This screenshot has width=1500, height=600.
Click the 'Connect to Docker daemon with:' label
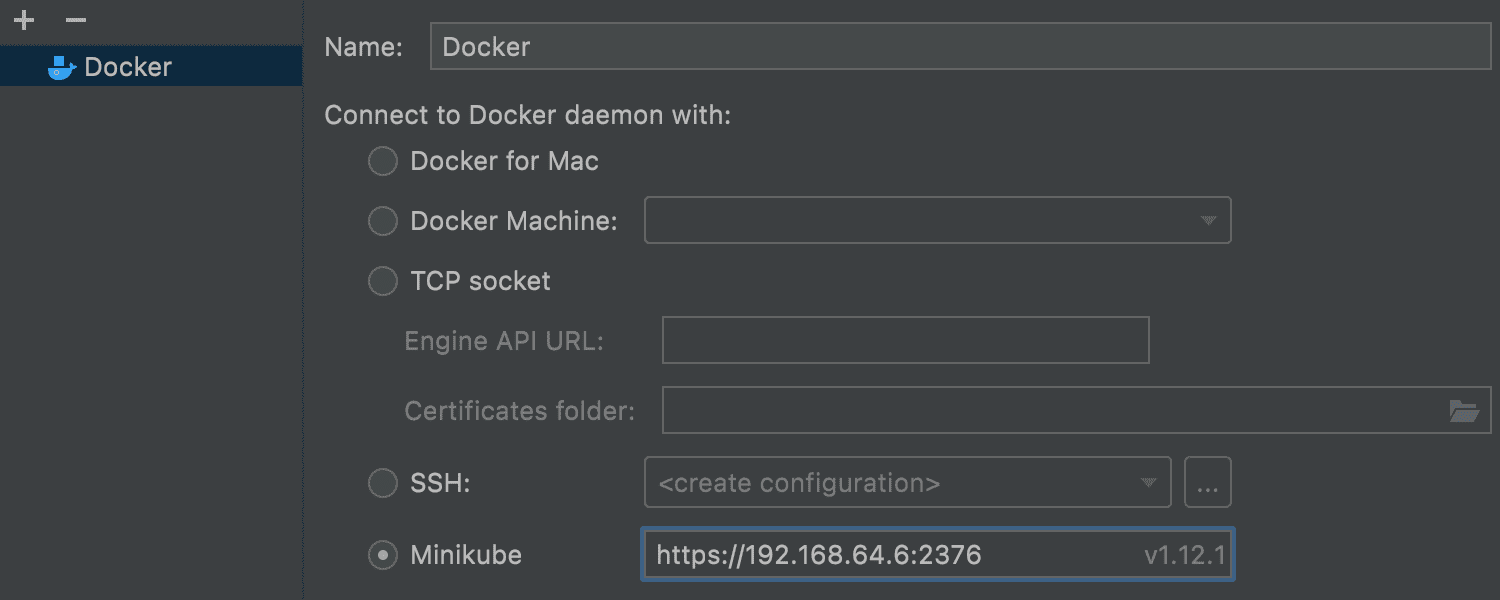[x=528, y=116]
